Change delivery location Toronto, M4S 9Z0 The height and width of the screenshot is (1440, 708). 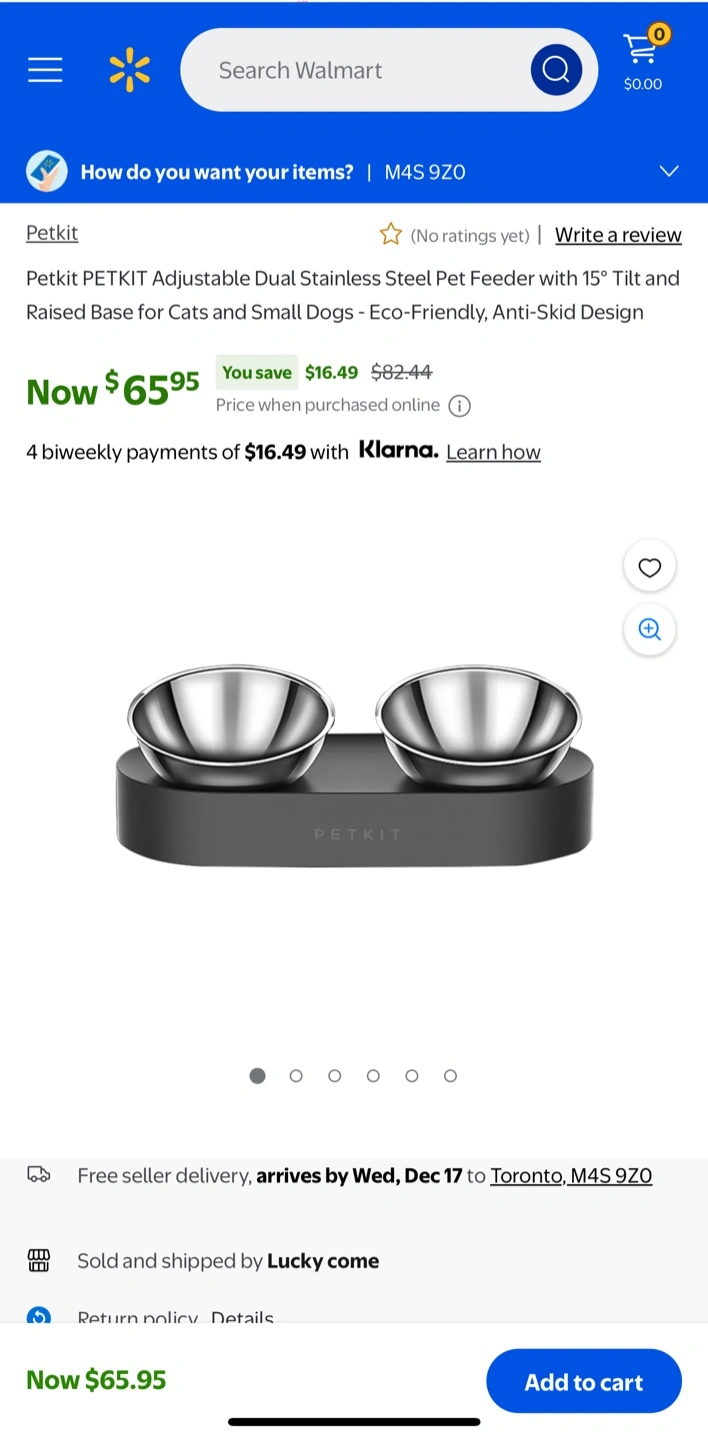click(571, 1176)
